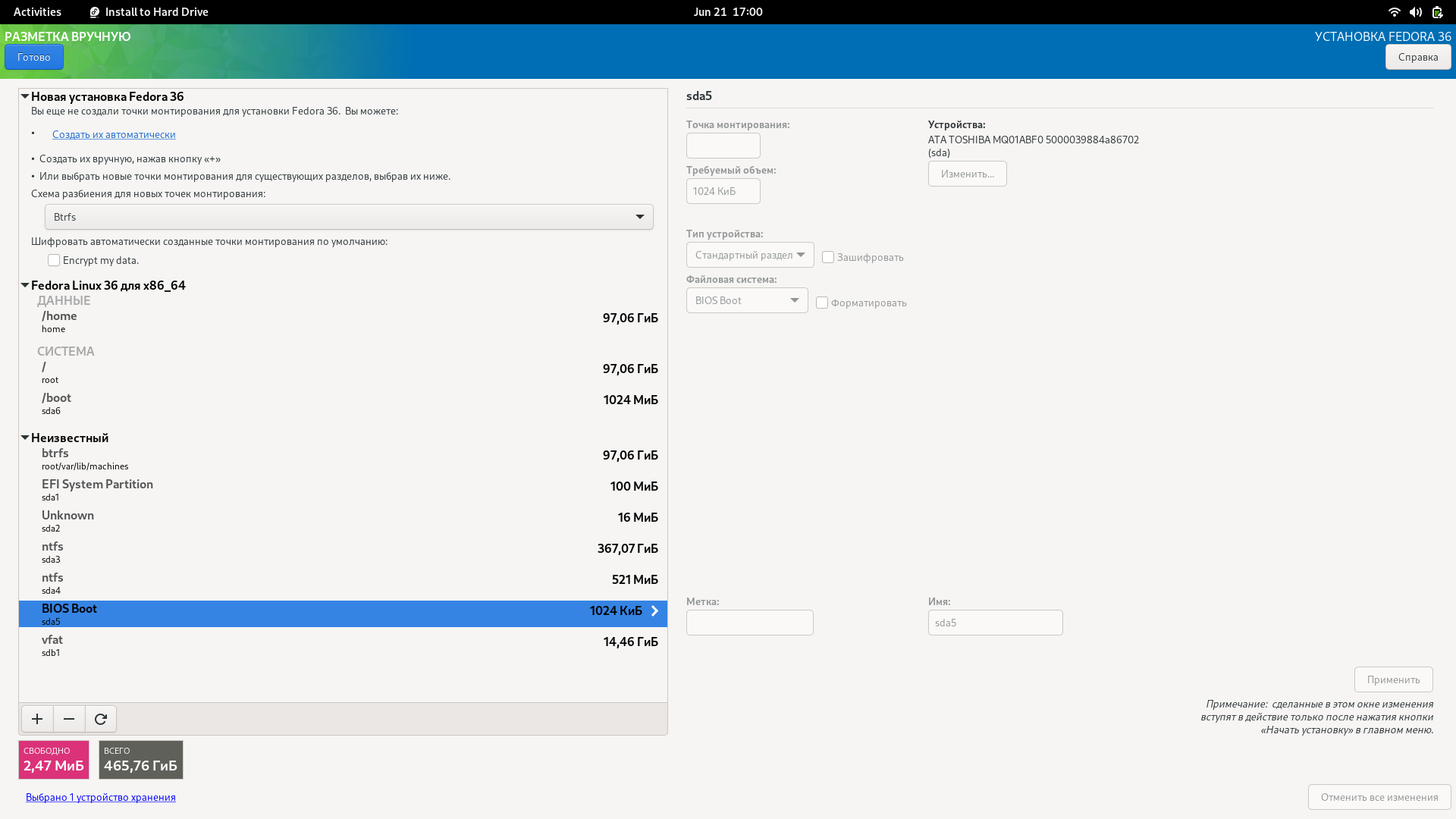Collapse the Новая установка Fedora 36 section
Image resolution: width=1456 pixels, height=819 pixels.
[25, 96]
